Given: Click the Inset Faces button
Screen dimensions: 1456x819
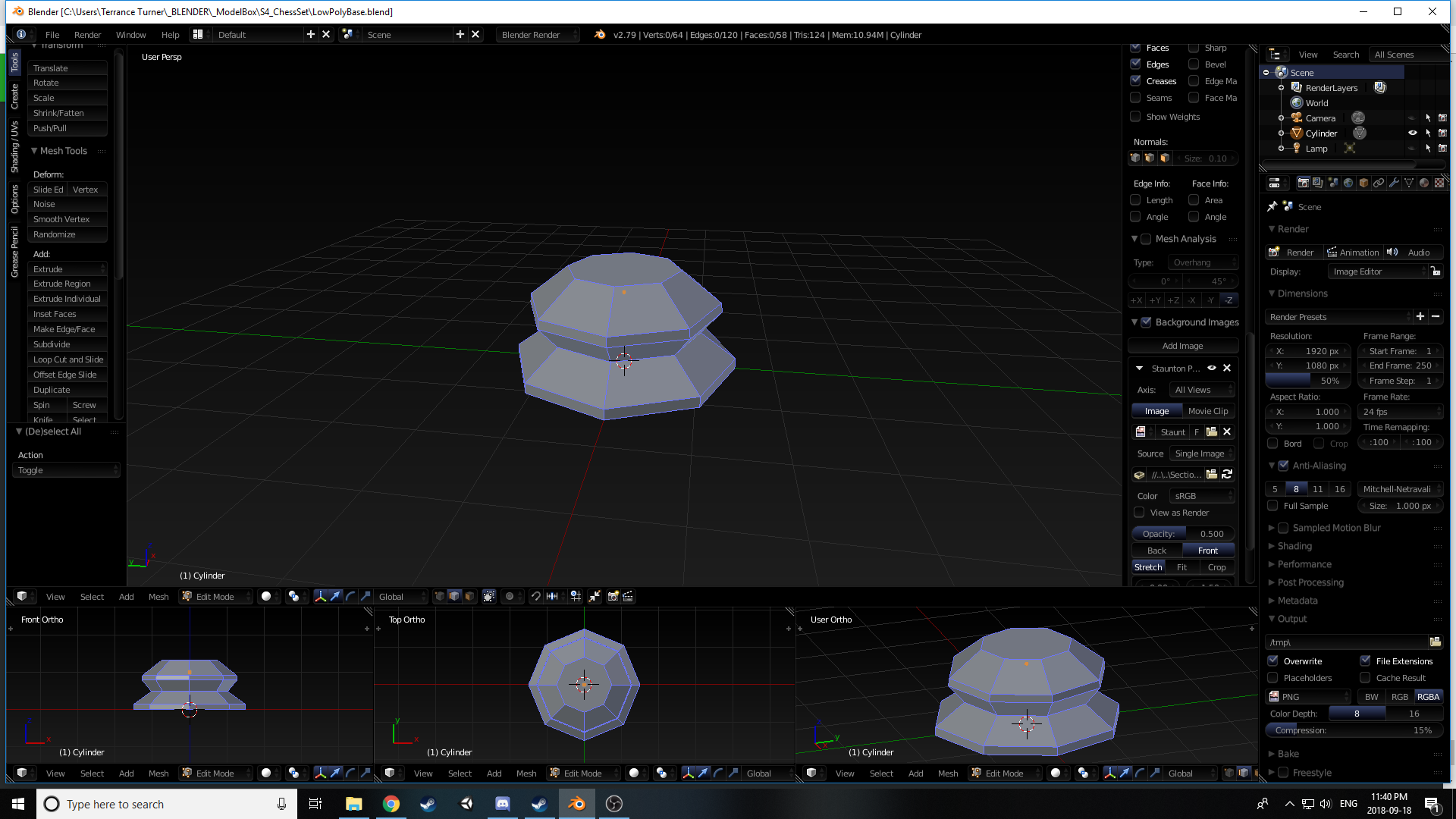Looking at the screenshot, I should pos(67,313).
